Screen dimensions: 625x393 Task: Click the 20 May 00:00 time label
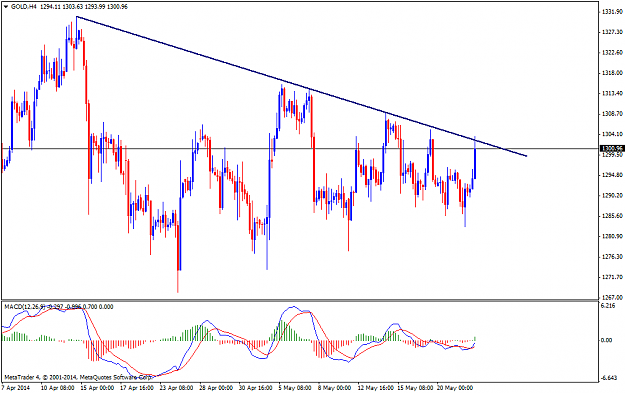point(455,387)
